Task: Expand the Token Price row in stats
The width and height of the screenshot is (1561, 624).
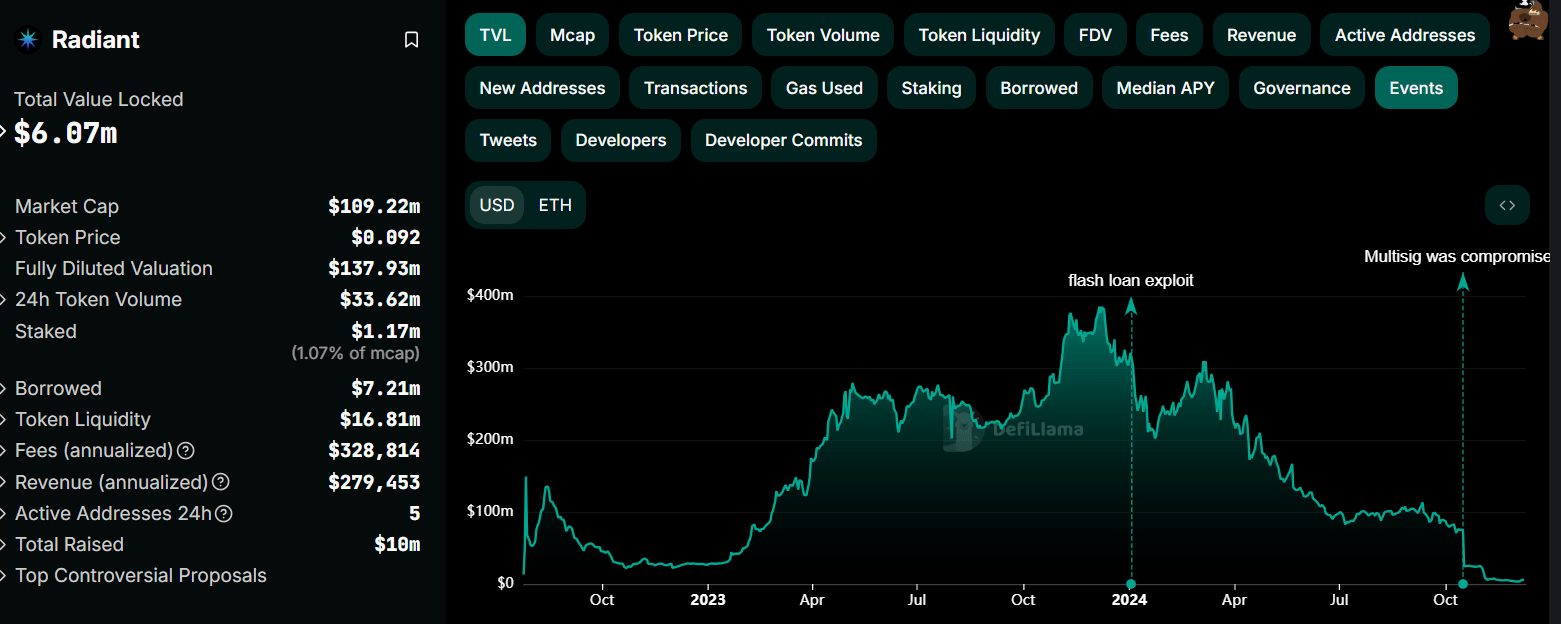Action: click(4, 238)
